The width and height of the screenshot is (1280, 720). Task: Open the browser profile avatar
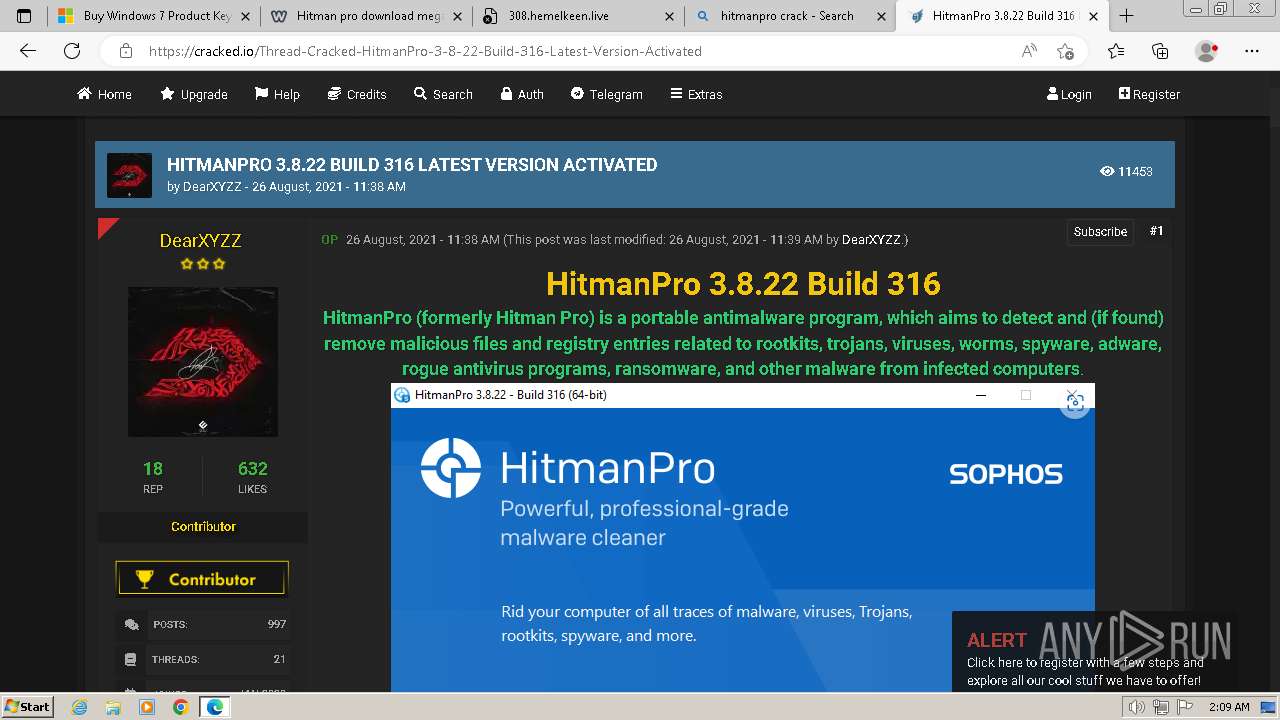1207,51
